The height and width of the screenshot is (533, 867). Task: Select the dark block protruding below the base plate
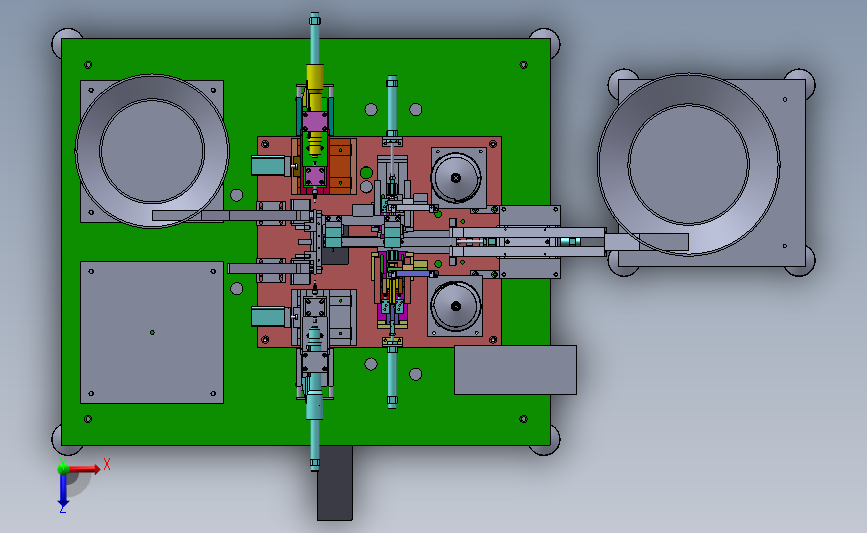coord(335,483)
